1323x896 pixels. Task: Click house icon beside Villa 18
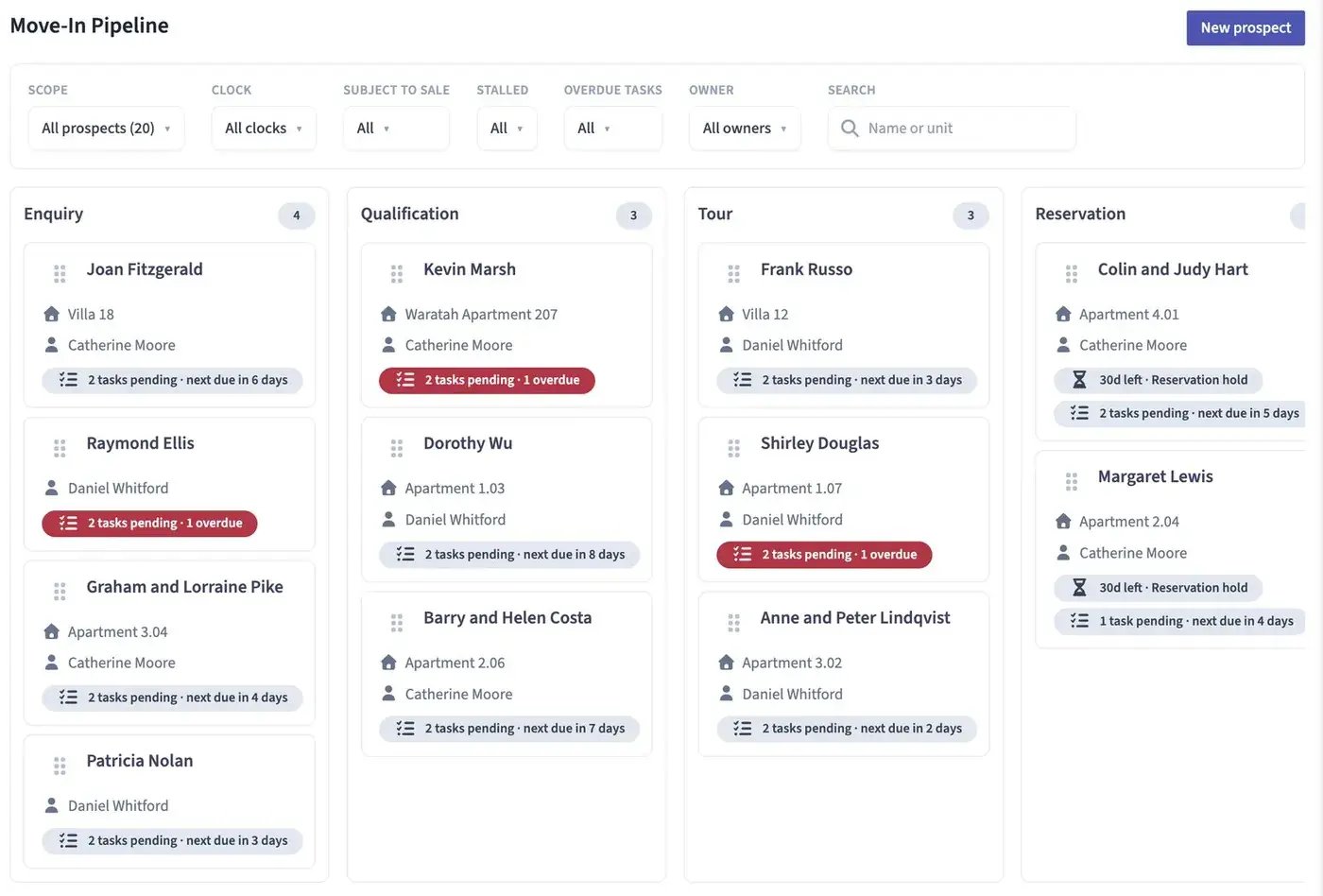coord(51,314)
